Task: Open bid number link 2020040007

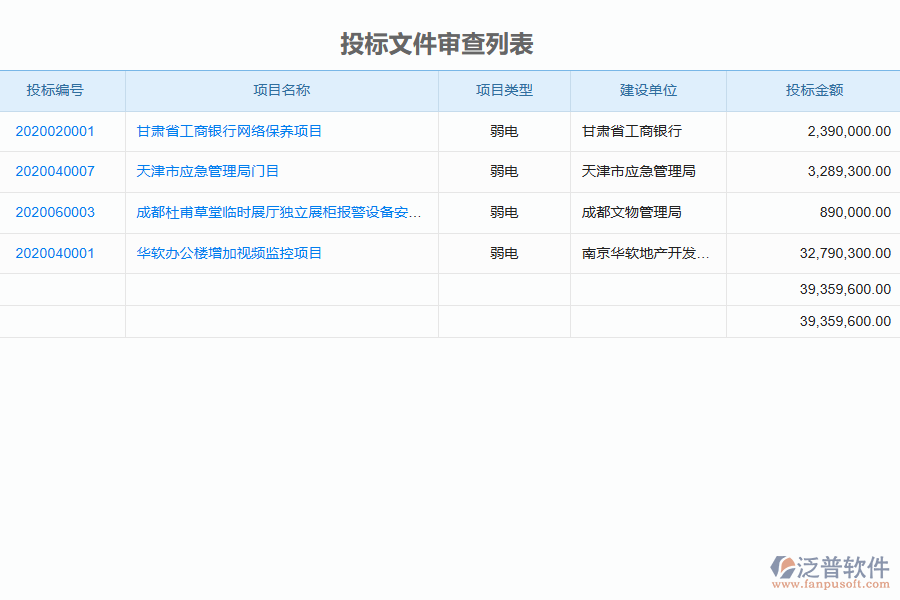Action: (53, 171)
